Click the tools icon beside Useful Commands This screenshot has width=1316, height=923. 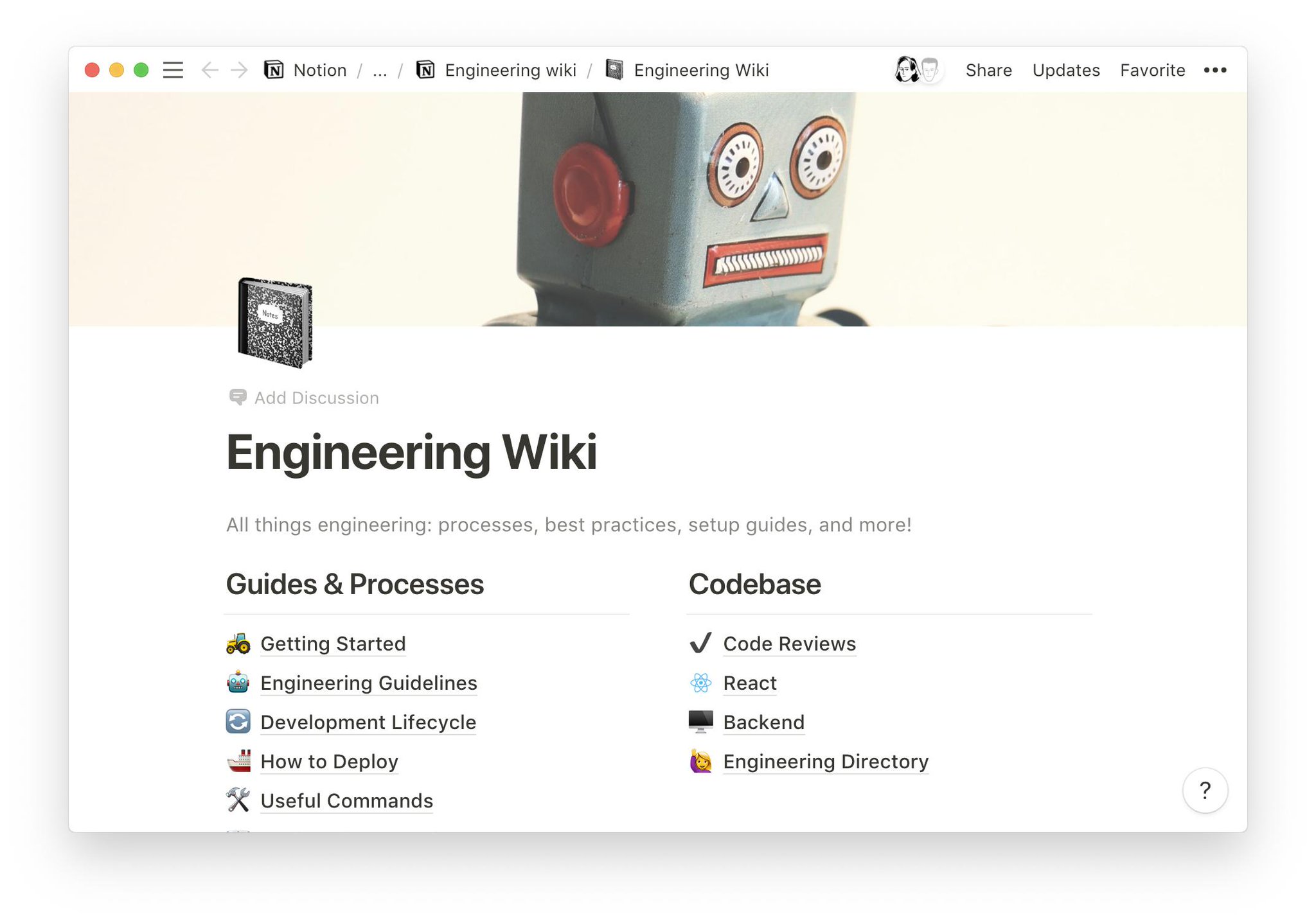click(238, 800)
